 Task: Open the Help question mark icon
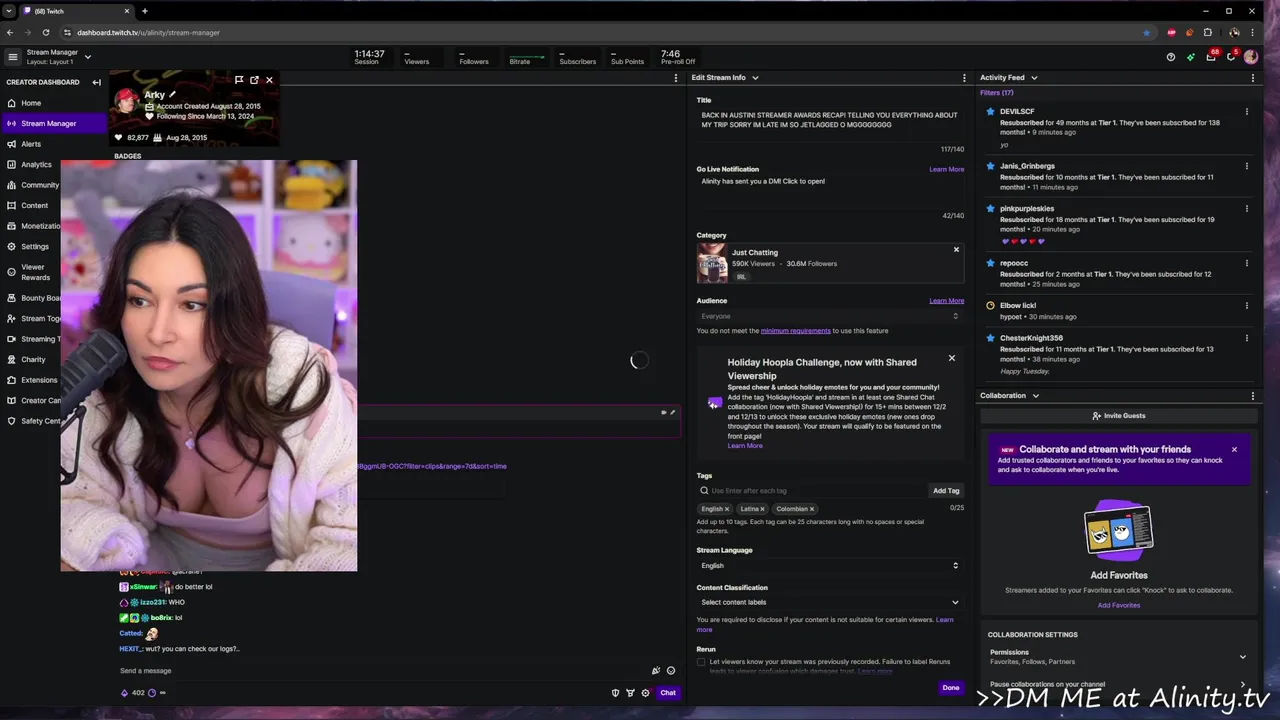coord(1171,57)
